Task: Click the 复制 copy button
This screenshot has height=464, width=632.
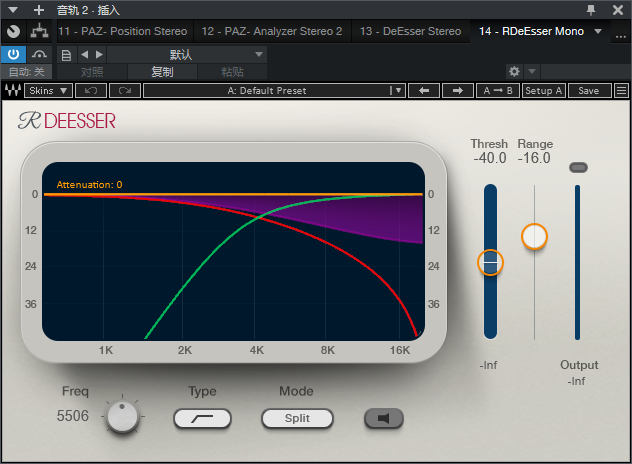Action: click(162, 72)
